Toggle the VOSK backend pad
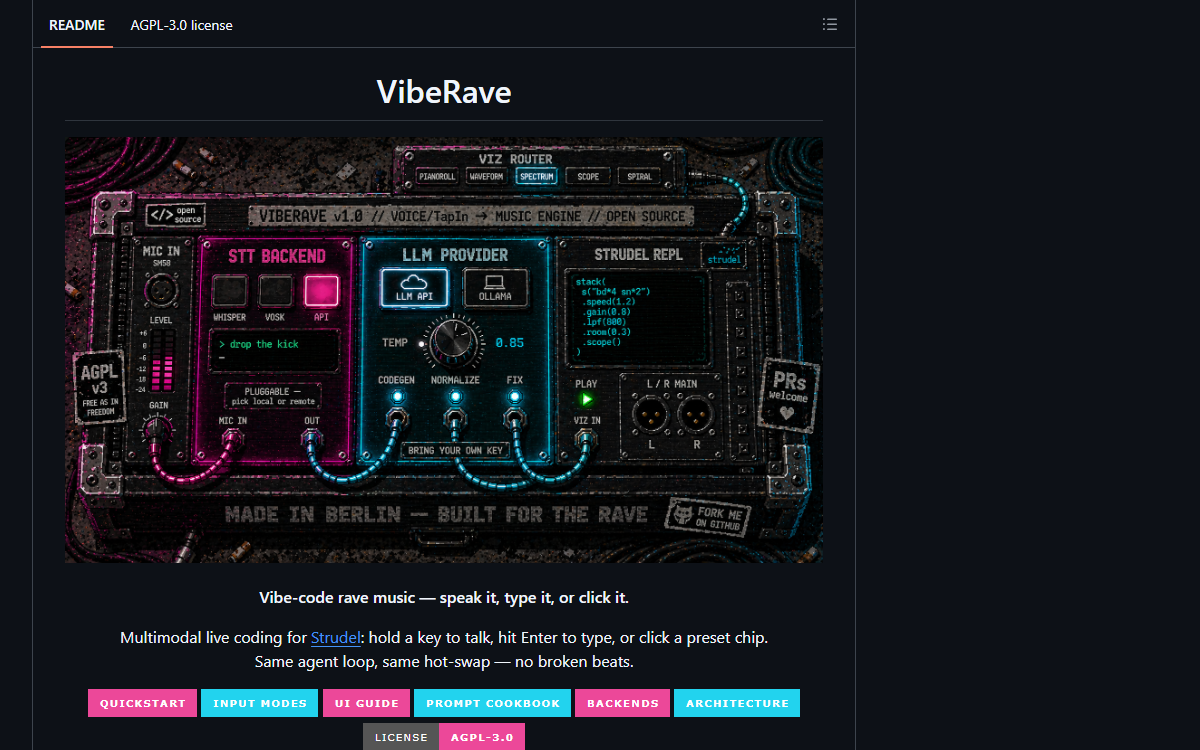1200x750 pixels. (x=275, y=290)
